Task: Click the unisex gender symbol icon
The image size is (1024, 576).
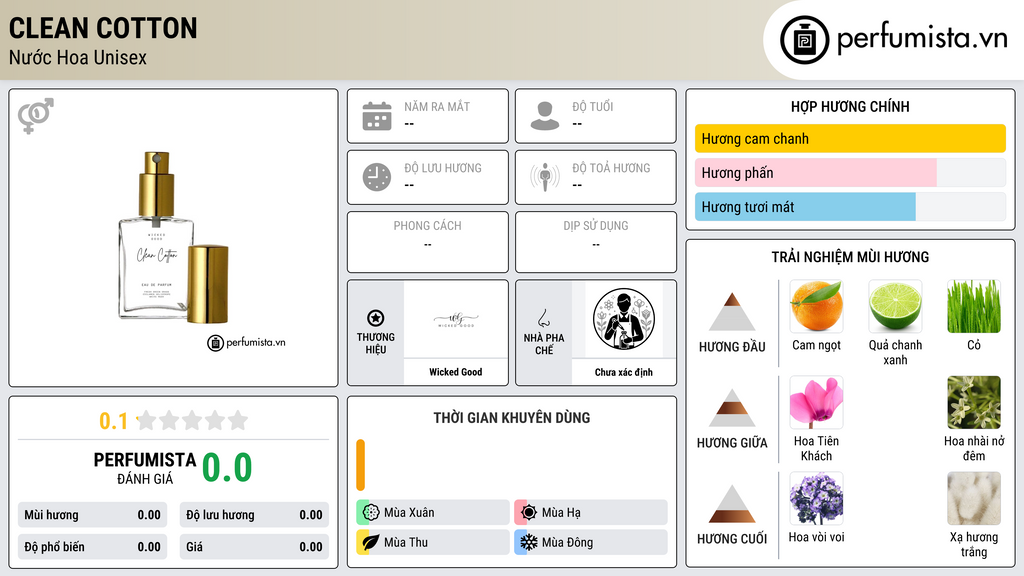Action: click(x=35, y=116)
